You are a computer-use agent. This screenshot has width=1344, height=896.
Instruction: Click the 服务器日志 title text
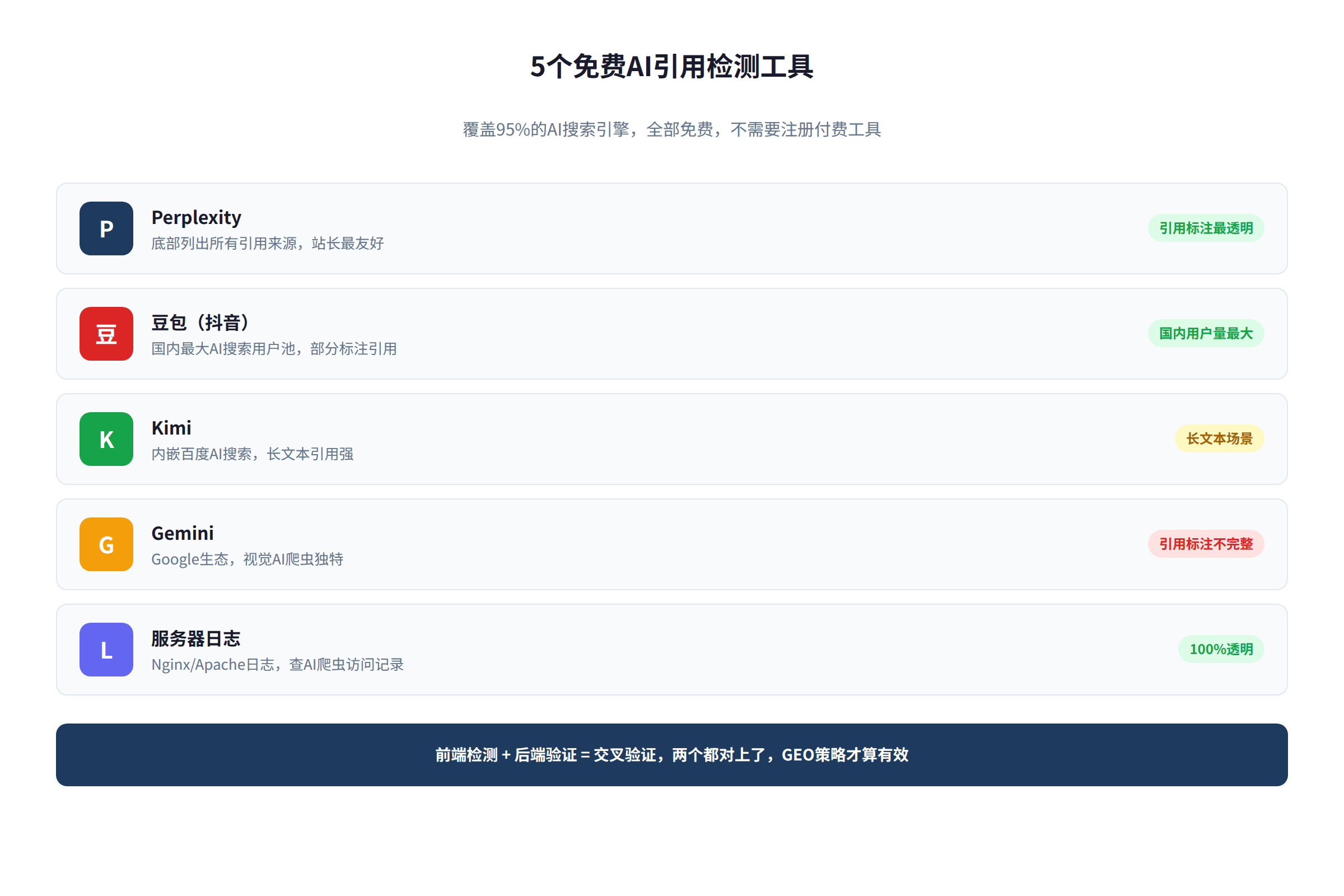(x=196, y=638)
